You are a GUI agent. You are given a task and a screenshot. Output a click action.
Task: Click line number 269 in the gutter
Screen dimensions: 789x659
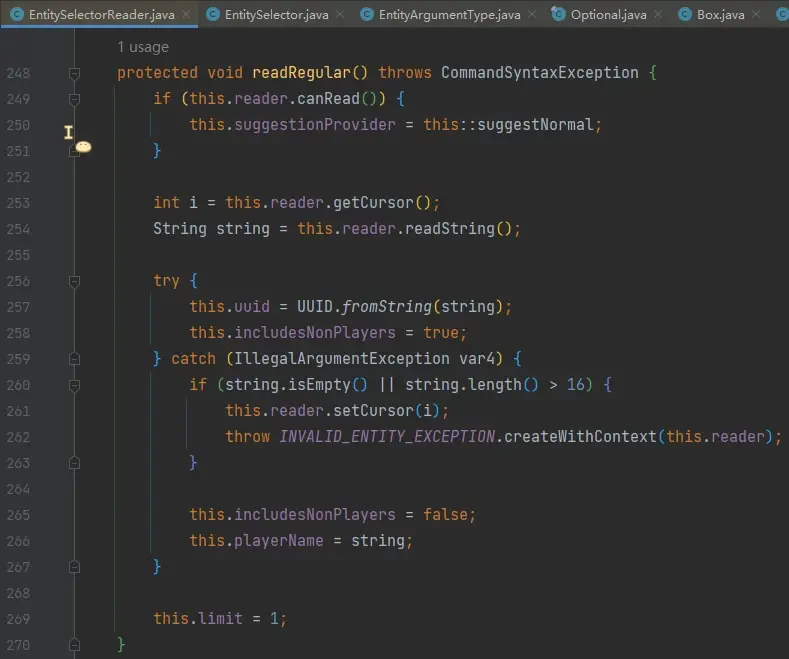click(x=18, y=619)
